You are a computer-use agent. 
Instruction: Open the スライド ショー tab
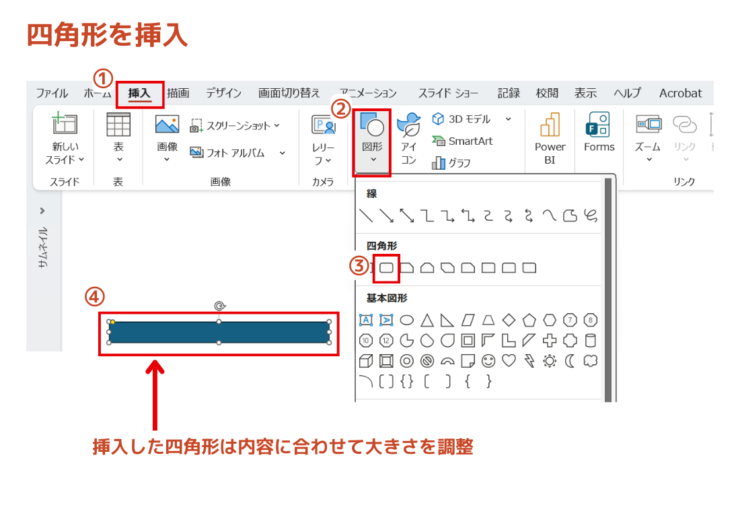(448, 93)
